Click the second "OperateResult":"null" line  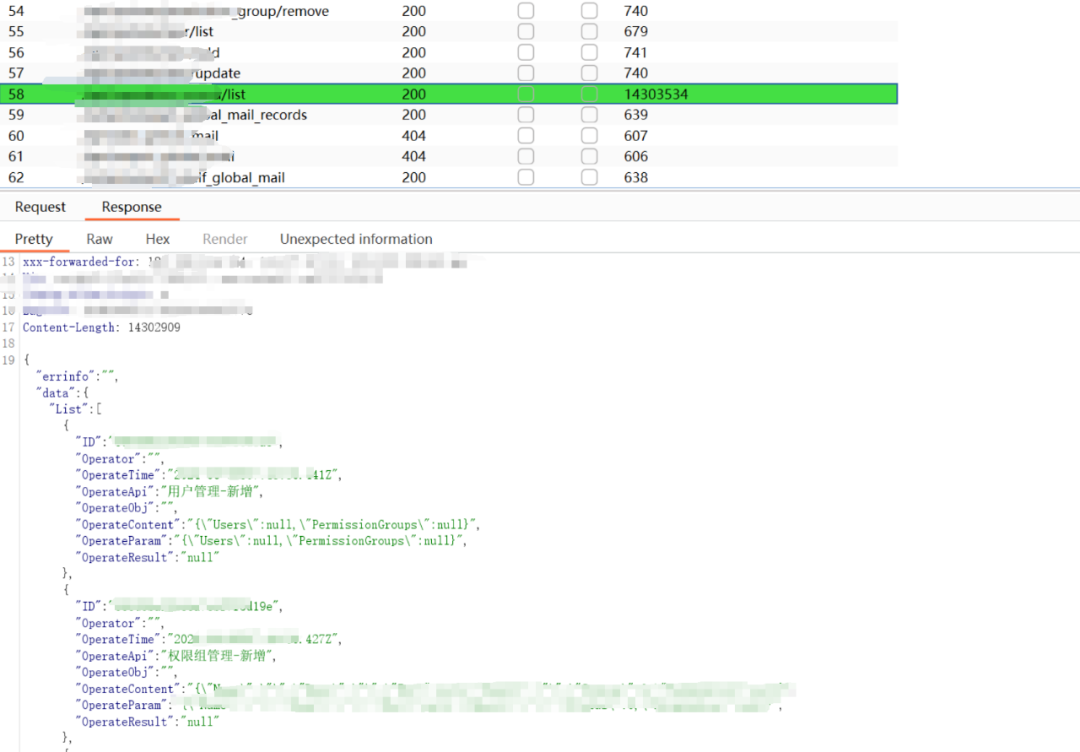147,722
